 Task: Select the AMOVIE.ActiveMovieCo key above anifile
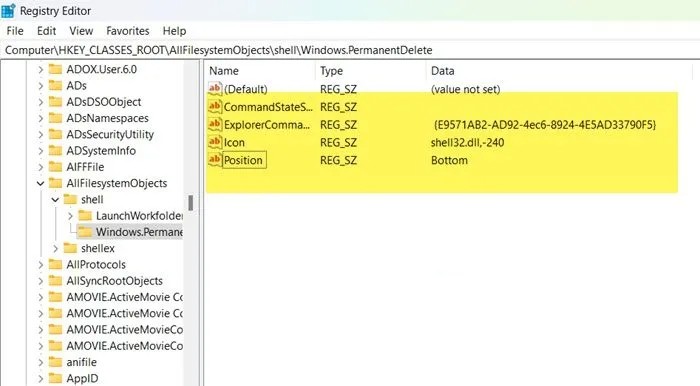click(125, 346)
